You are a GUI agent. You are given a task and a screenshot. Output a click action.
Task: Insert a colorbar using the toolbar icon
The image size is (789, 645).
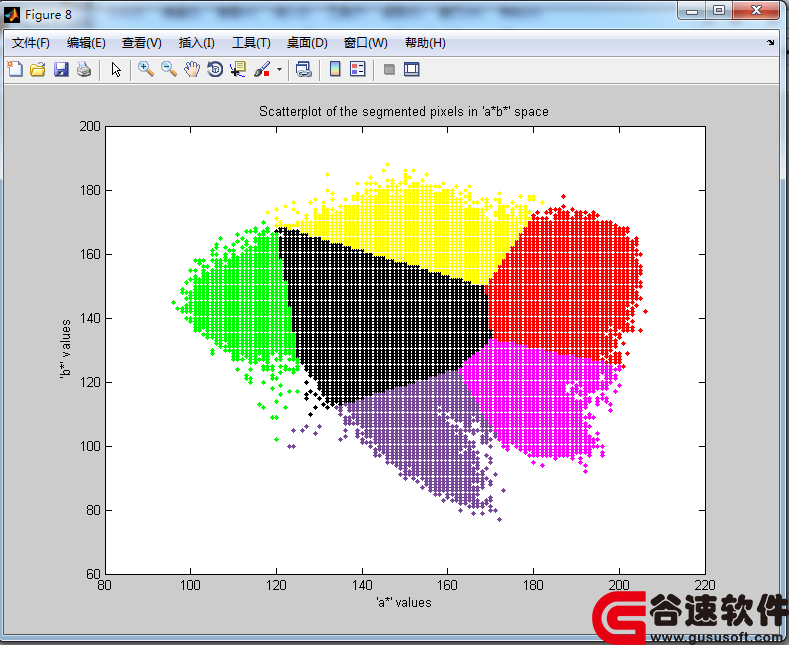pos(335,69)
